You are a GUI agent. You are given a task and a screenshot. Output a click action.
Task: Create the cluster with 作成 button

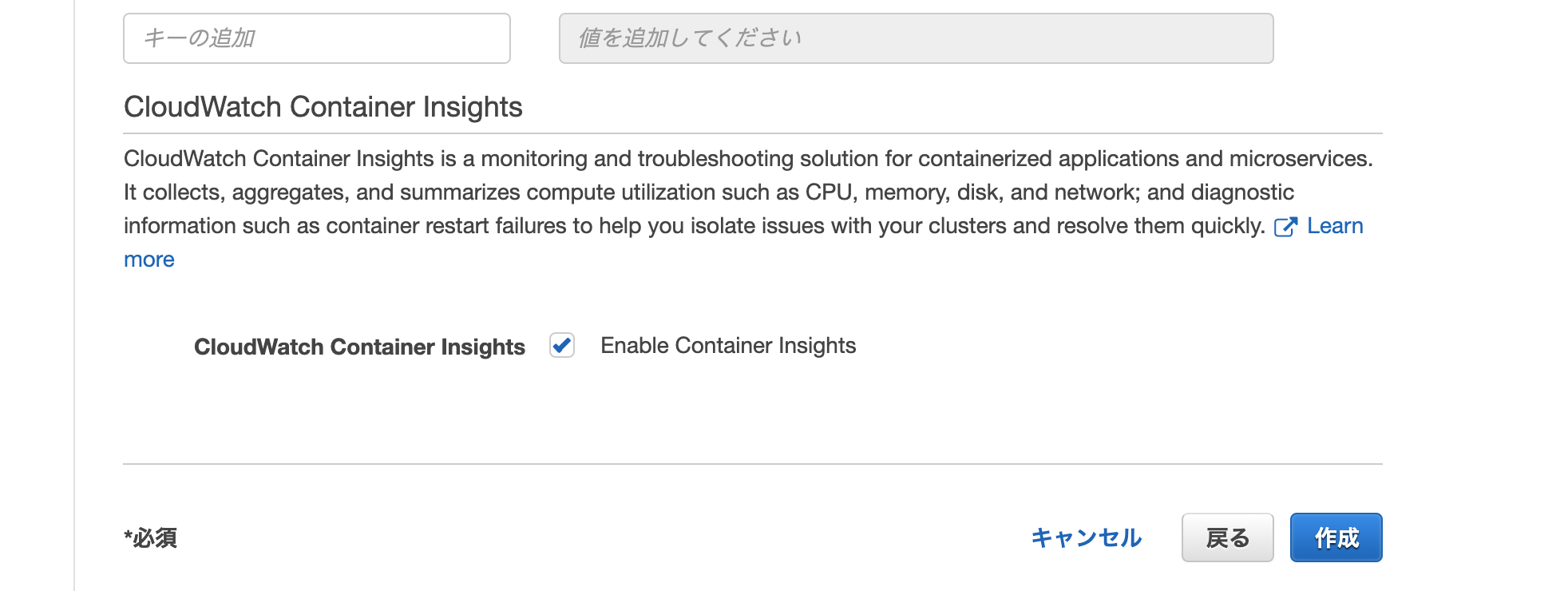(1336, 537)
